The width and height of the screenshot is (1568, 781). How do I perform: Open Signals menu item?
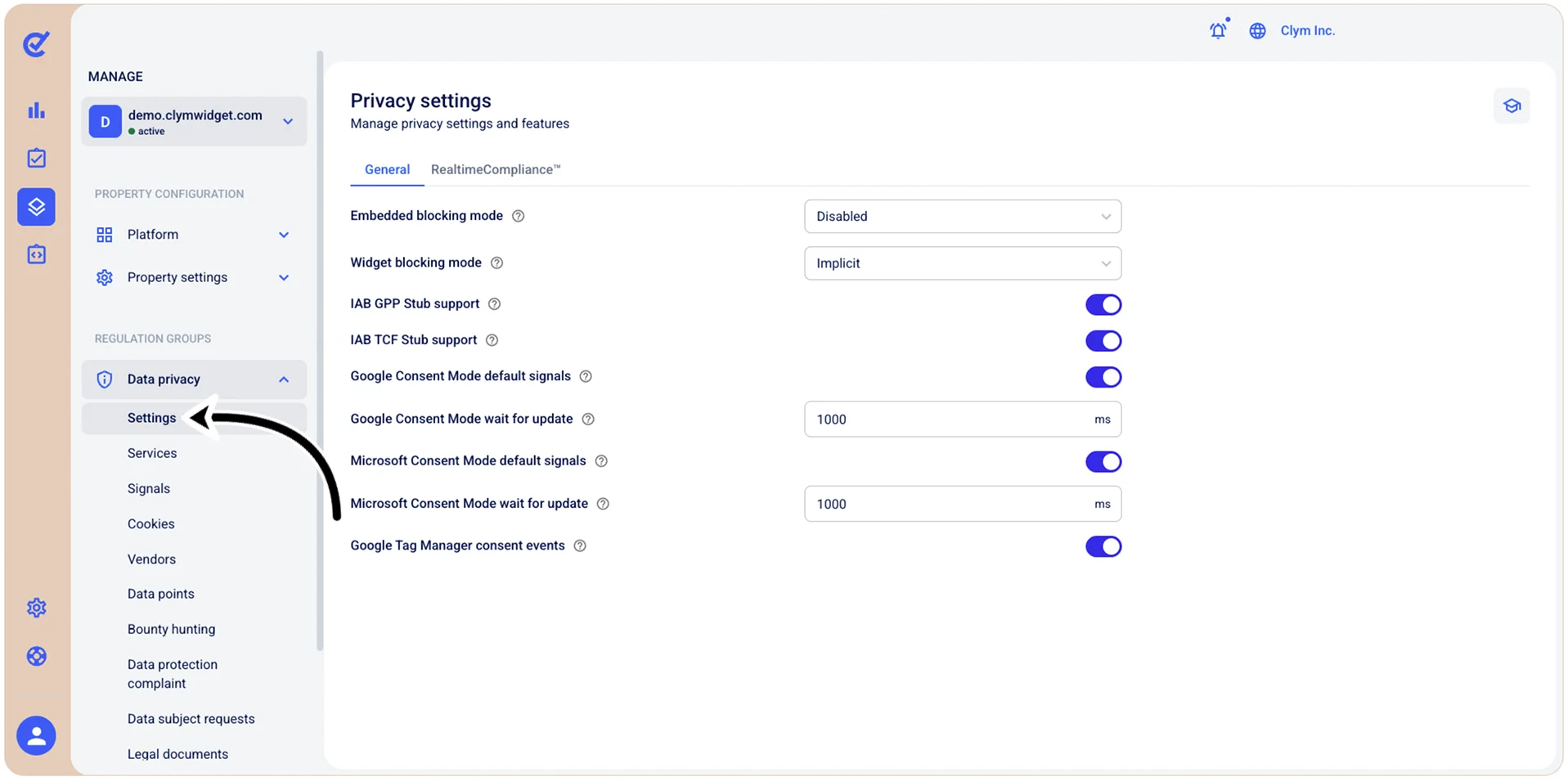[x=149, y=488]
